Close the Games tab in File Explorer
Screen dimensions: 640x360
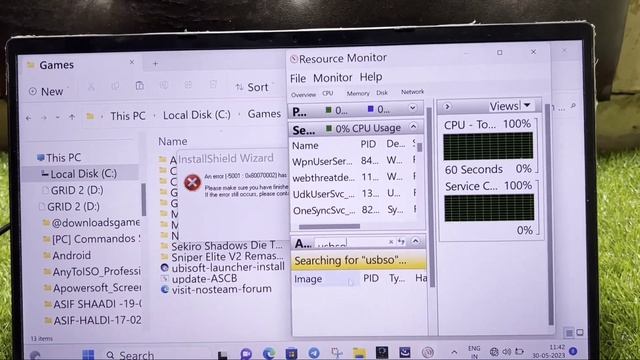pos(132,62)
